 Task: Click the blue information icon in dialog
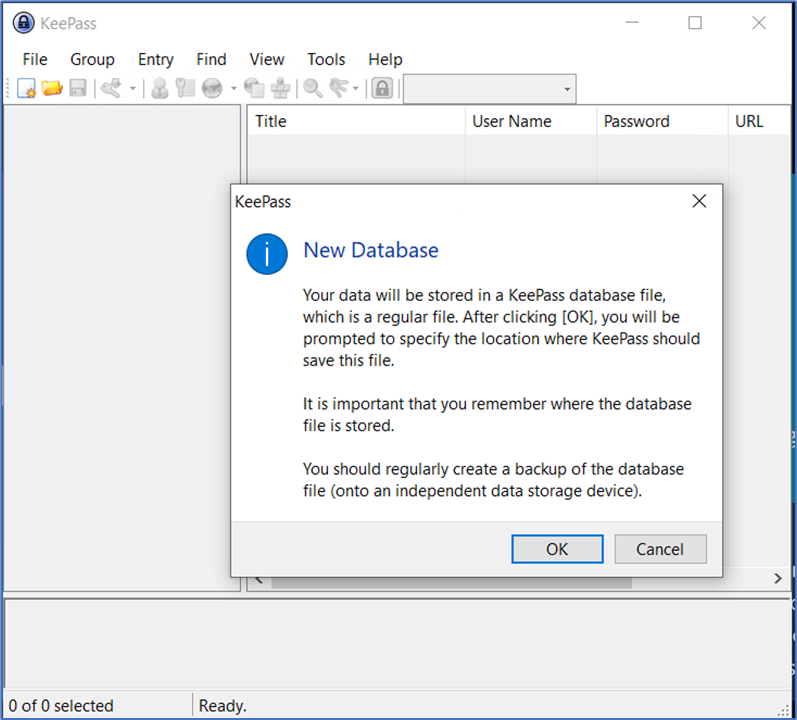pos(267,254)
